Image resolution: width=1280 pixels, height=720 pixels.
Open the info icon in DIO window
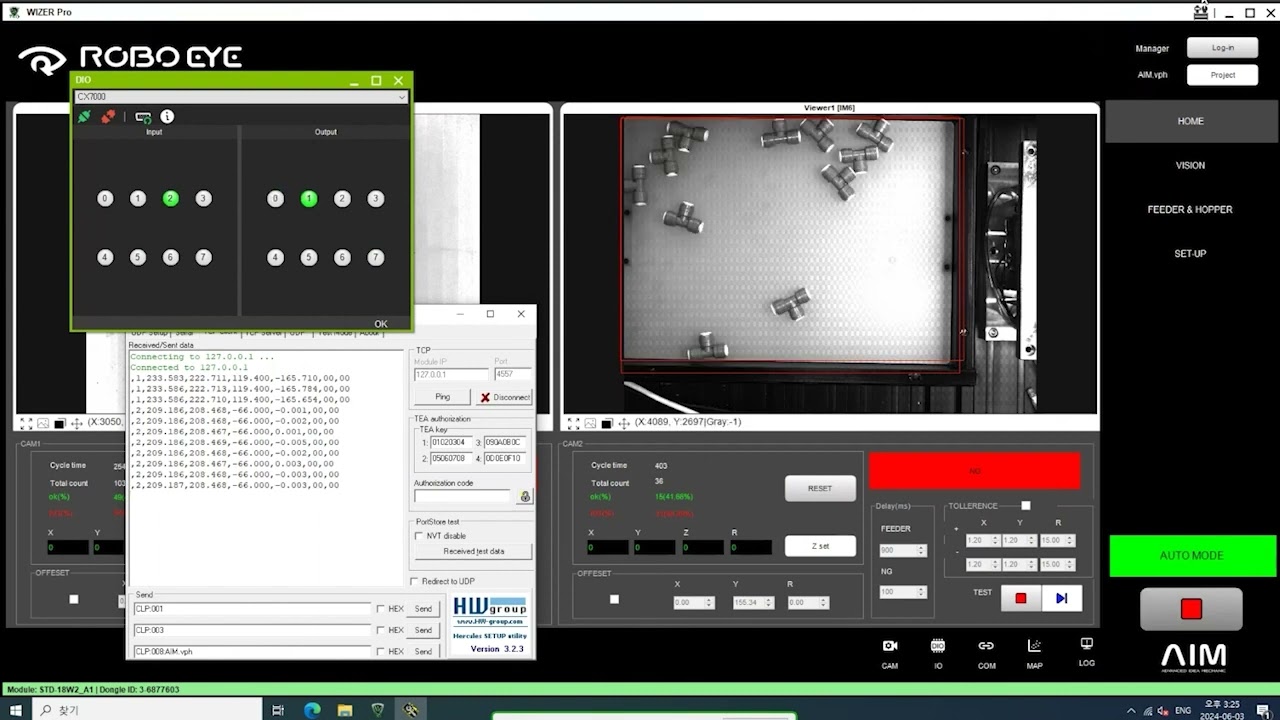(167, 117)
